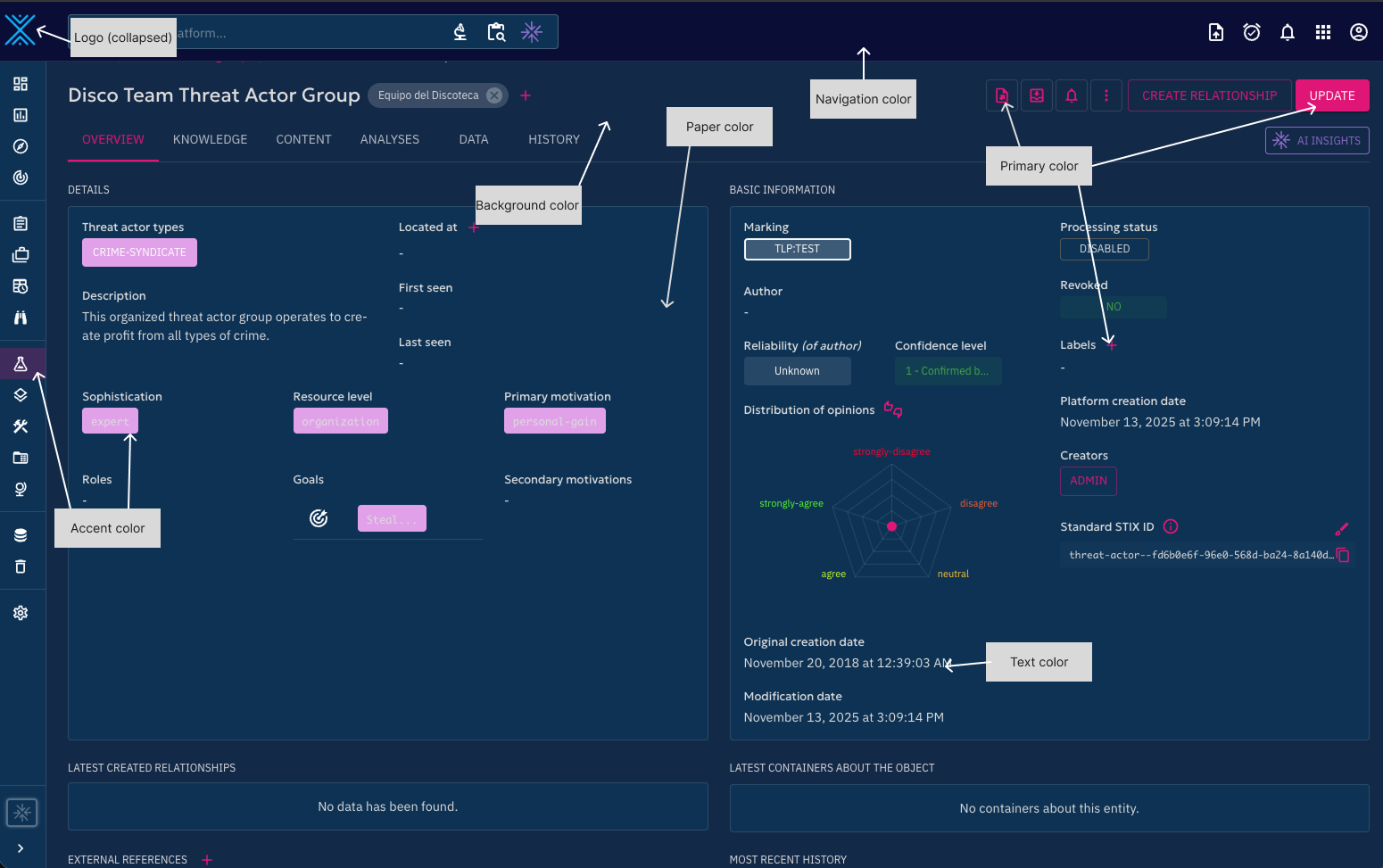Click the AI INSIGHTS button
This screenshot has height=868, width=1383.
tap(1317, 141)
